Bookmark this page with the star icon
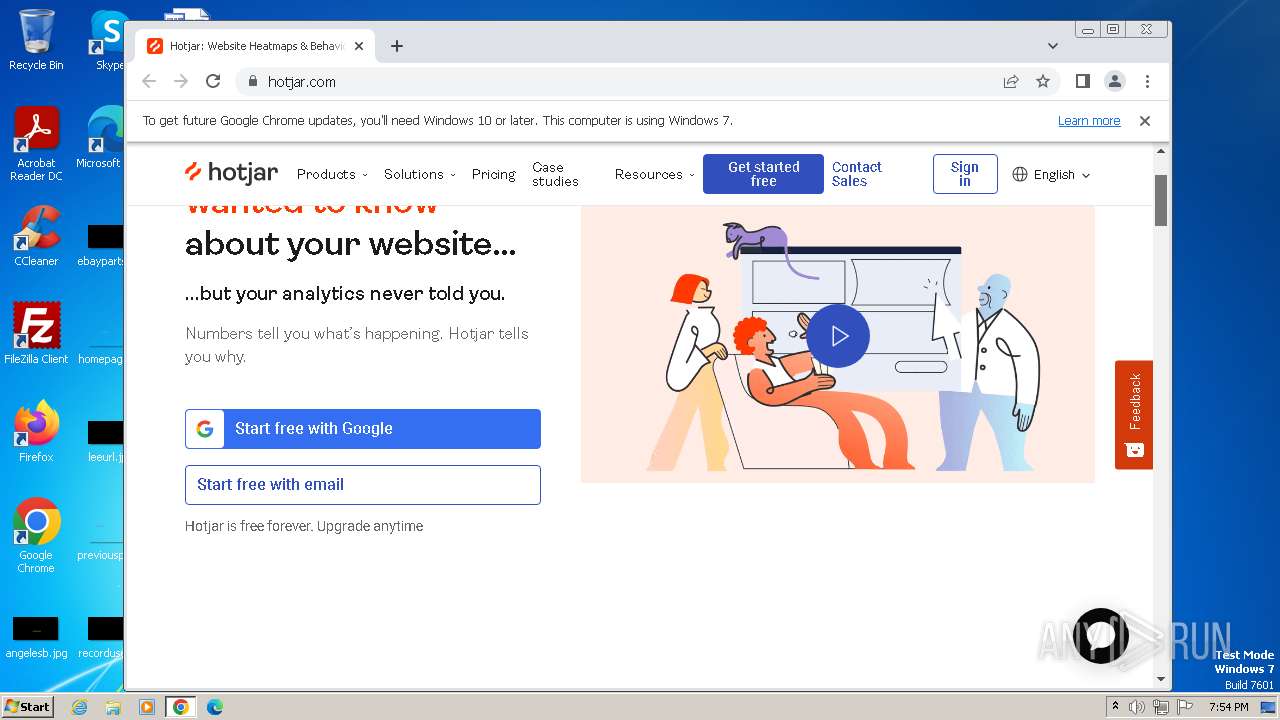 pyautogui.click(x=1043, y=81)
